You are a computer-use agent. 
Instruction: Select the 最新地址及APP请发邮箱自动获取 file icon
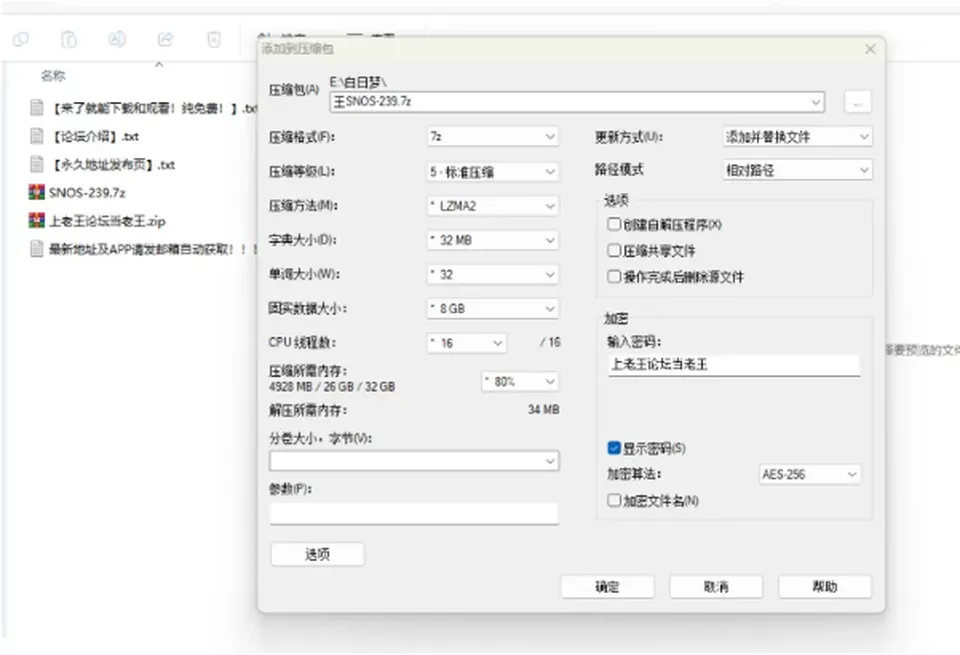click(37, 249)
